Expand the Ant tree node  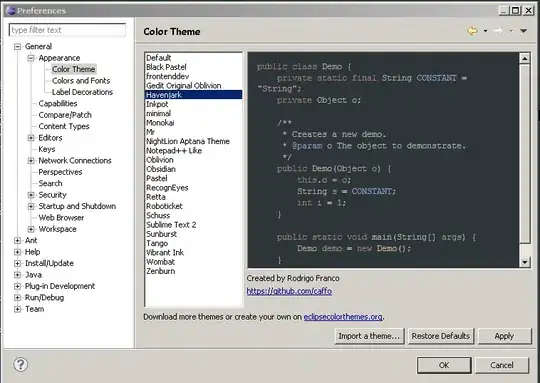pos(17,240)
